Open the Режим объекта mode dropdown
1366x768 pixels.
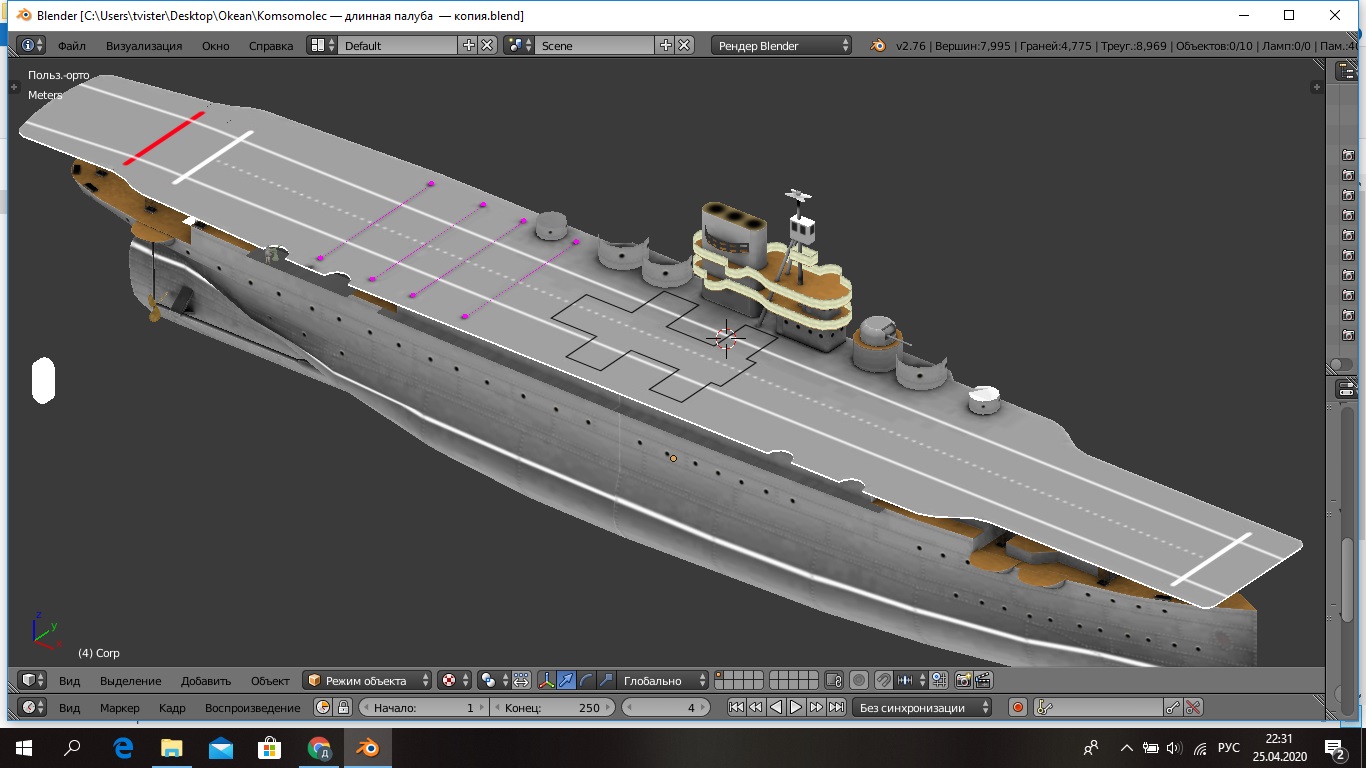click(x=368, y=680)
